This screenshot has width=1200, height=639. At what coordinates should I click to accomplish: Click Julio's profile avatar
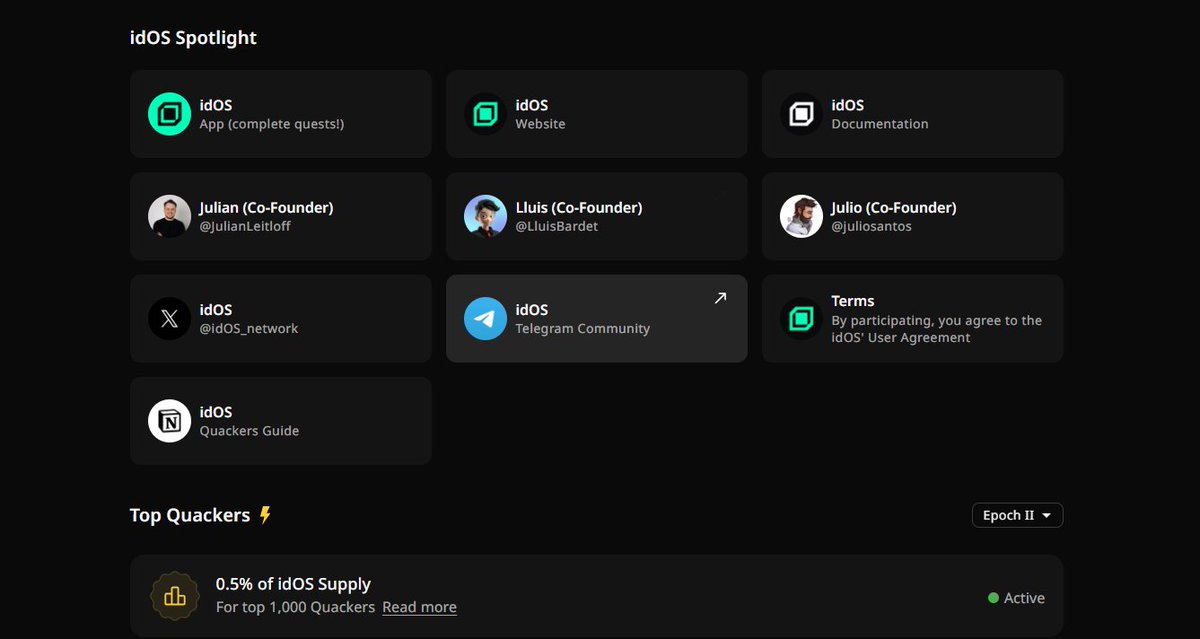click(801, 216)
